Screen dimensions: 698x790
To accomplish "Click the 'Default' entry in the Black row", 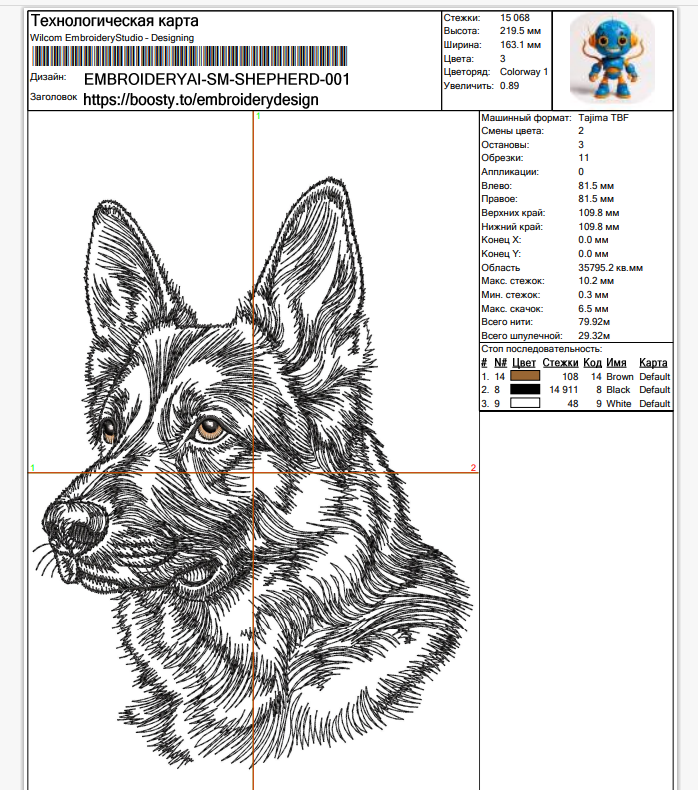I will coord(654,390).
